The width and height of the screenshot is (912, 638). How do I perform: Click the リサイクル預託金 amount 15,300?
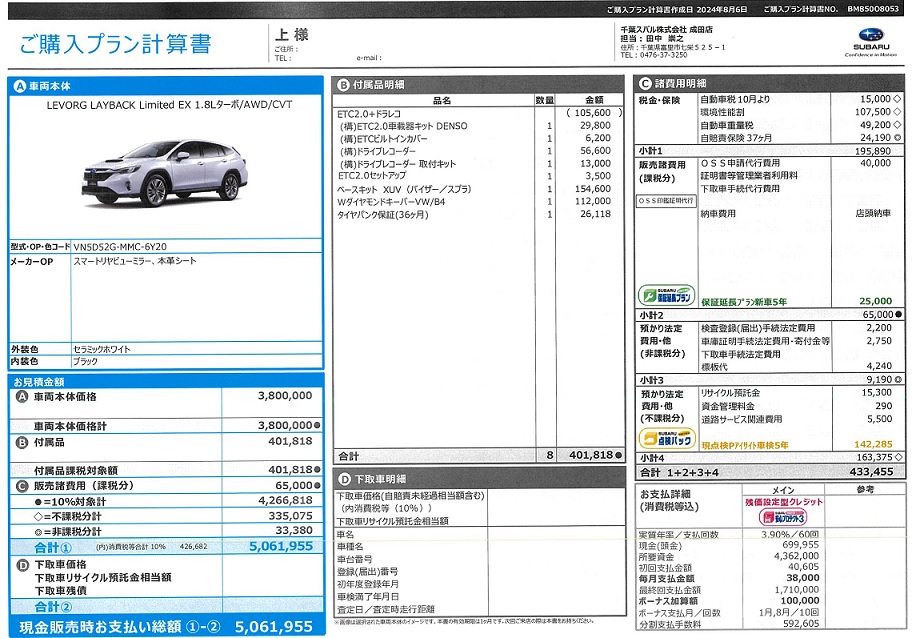tap(877, 393)
